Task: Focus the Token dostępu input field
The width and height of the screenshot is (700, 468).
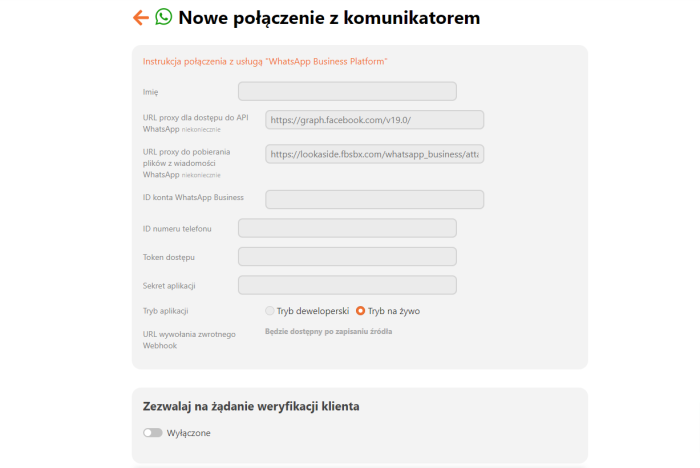Action: point(347,257)
